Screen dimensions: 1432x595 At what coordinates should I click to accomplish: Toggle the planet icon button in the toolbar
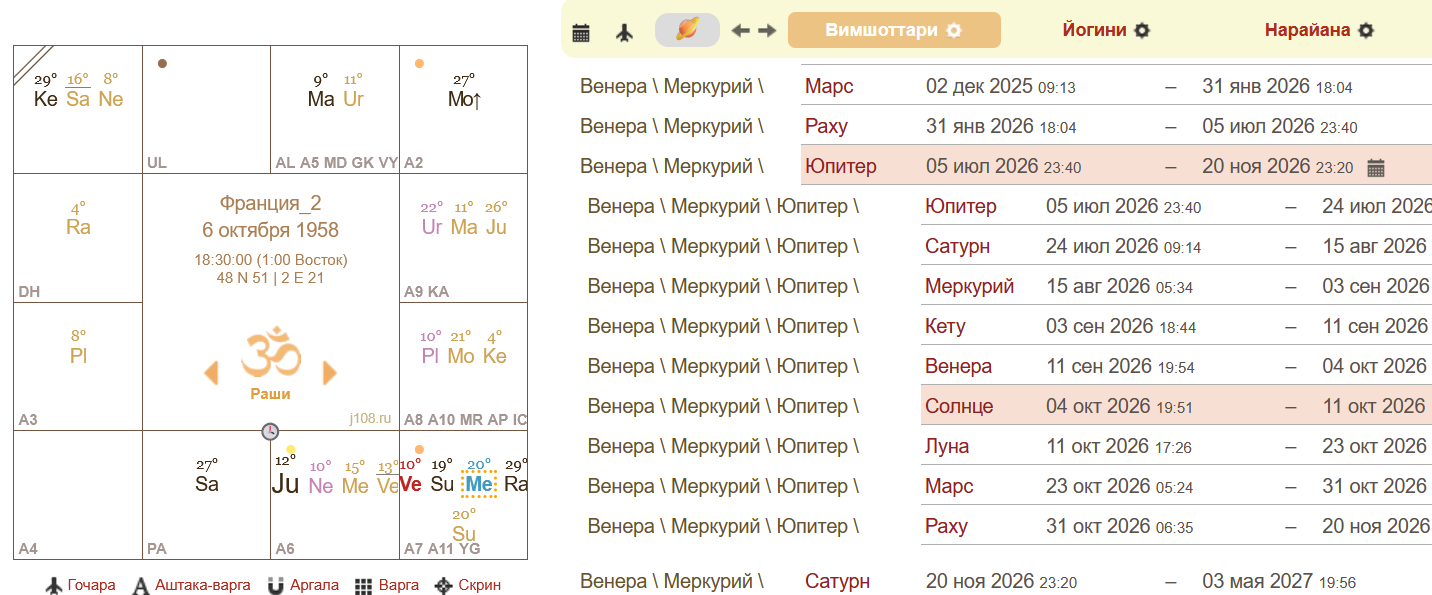point(687,30)
